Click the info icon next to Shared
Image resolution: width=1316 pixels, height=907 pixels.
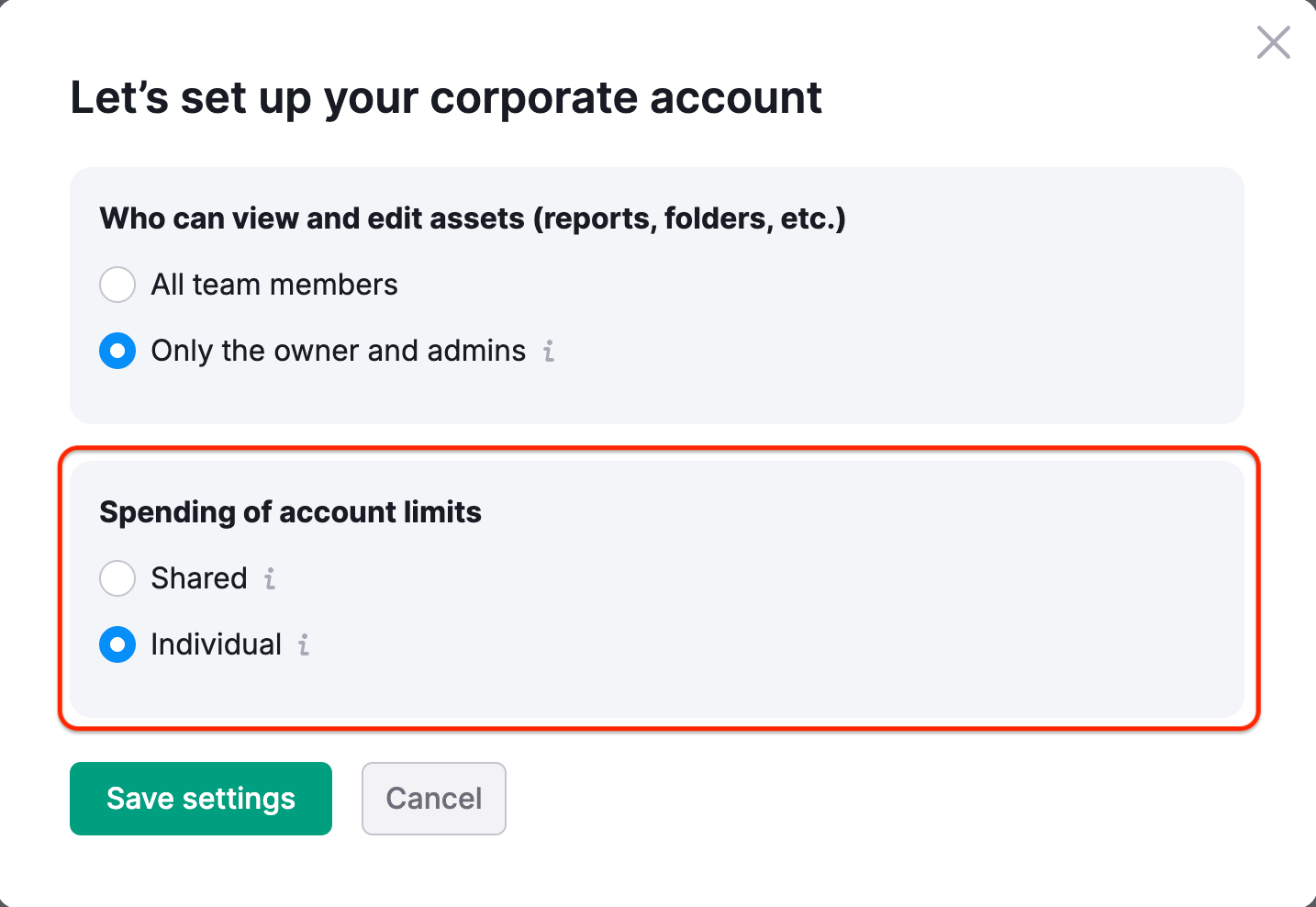click(x=269, y=579)
